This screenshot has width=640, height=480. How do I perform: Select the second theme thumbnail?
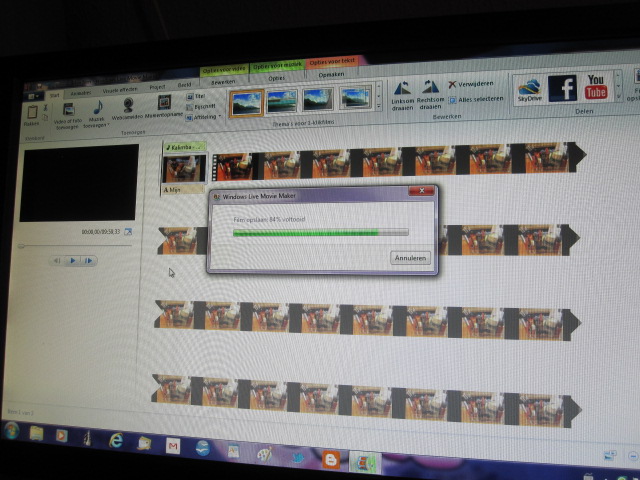(282, 102)
